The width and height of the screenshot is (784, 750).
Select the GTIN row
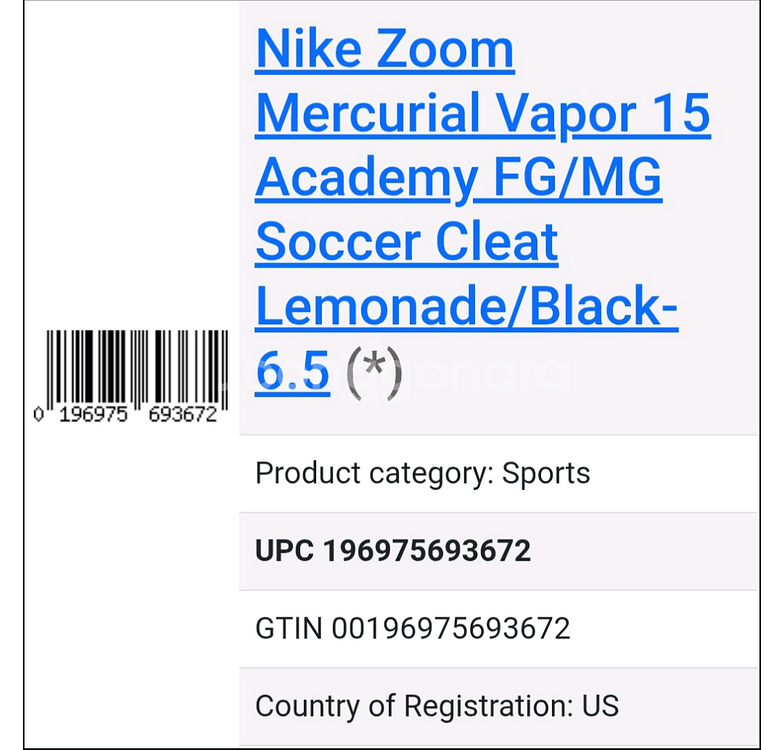point(498,629)
